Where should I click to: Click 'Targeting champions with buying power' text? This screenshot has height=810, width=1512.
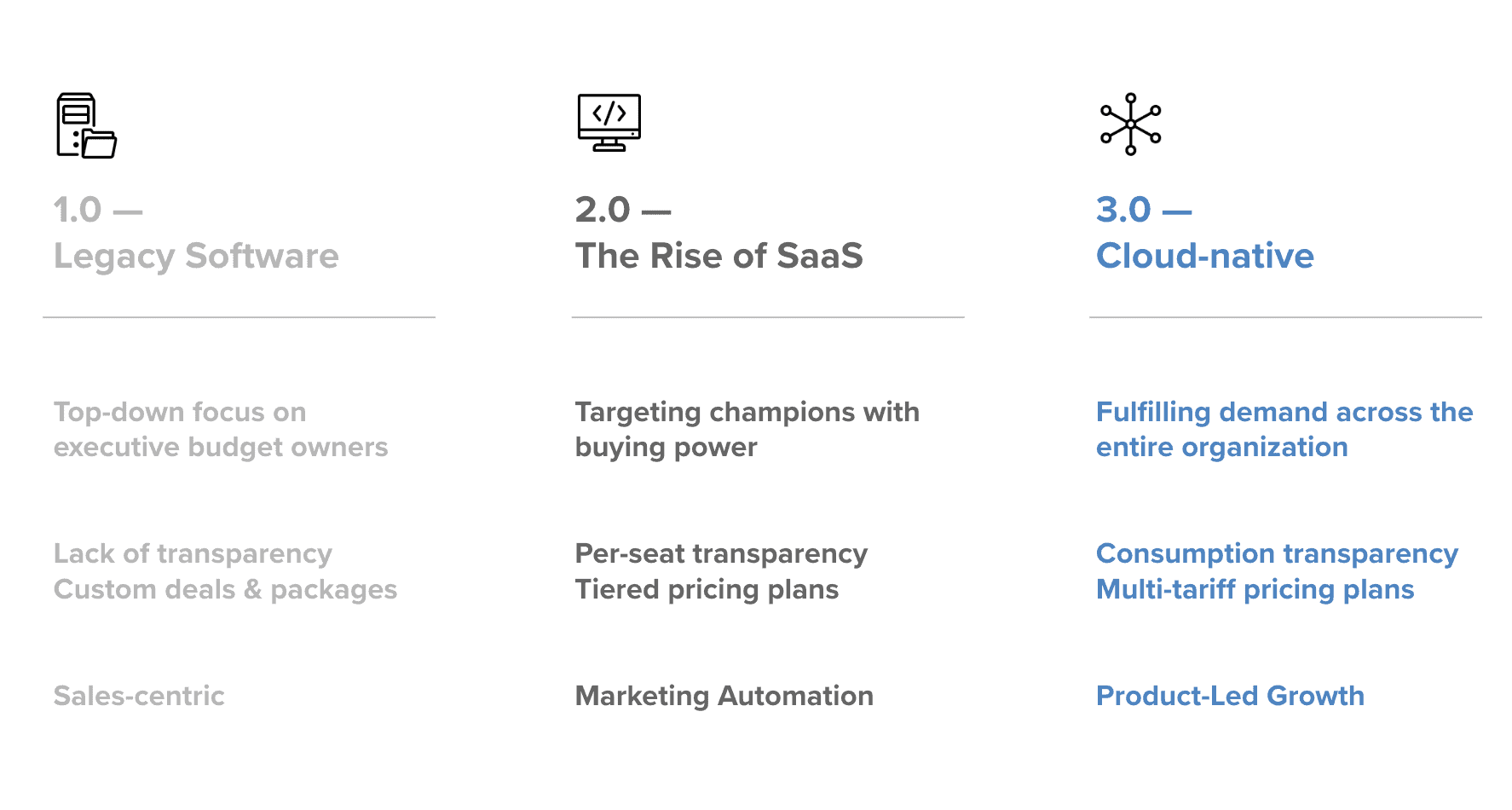click(x=747, y=430)
